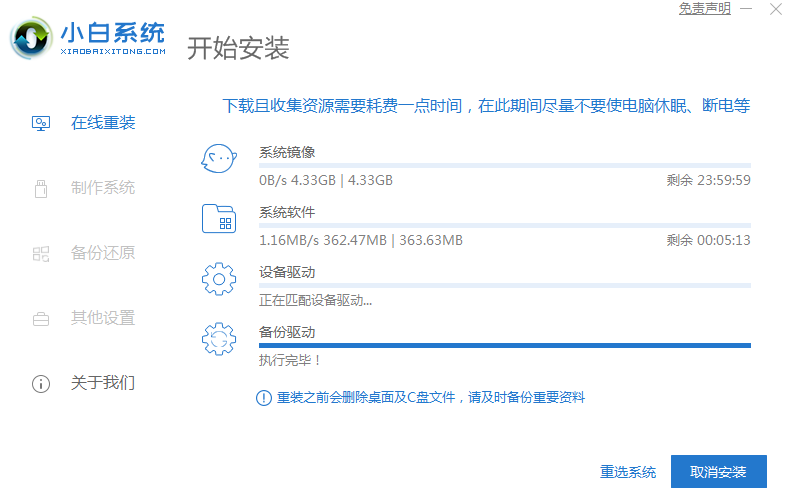The height and width of the screenshot is (495, 786).
Task: Click the 系统软件 folder icon
Action: [218, 219]
